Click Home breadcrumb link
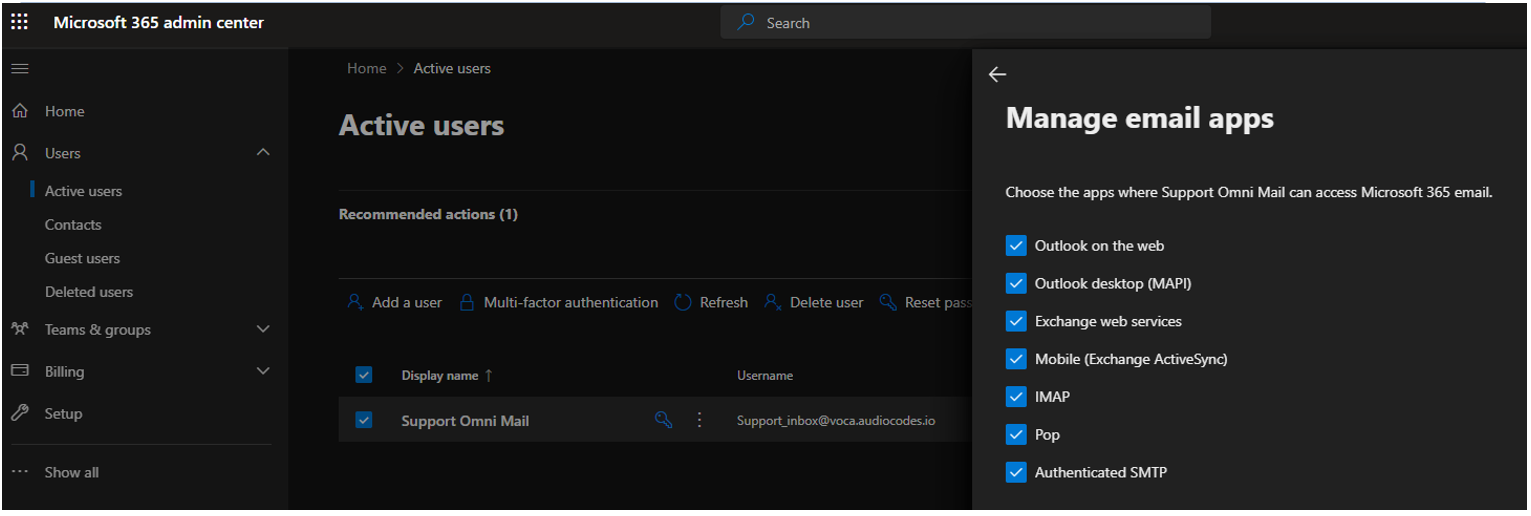This screenshot has height=516, width=1531. (366, 68)
